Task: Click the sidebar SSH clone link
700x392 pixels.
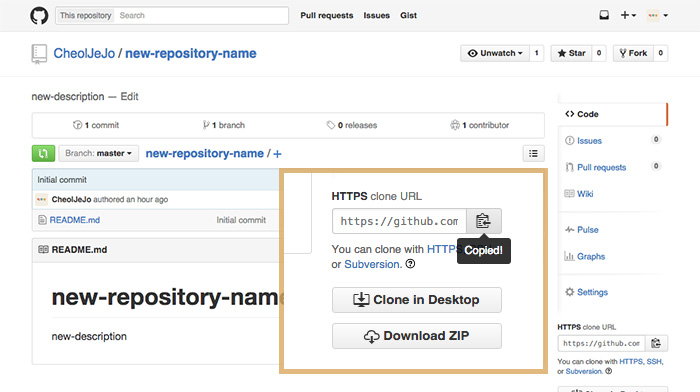Action: [x=654, y=362]
